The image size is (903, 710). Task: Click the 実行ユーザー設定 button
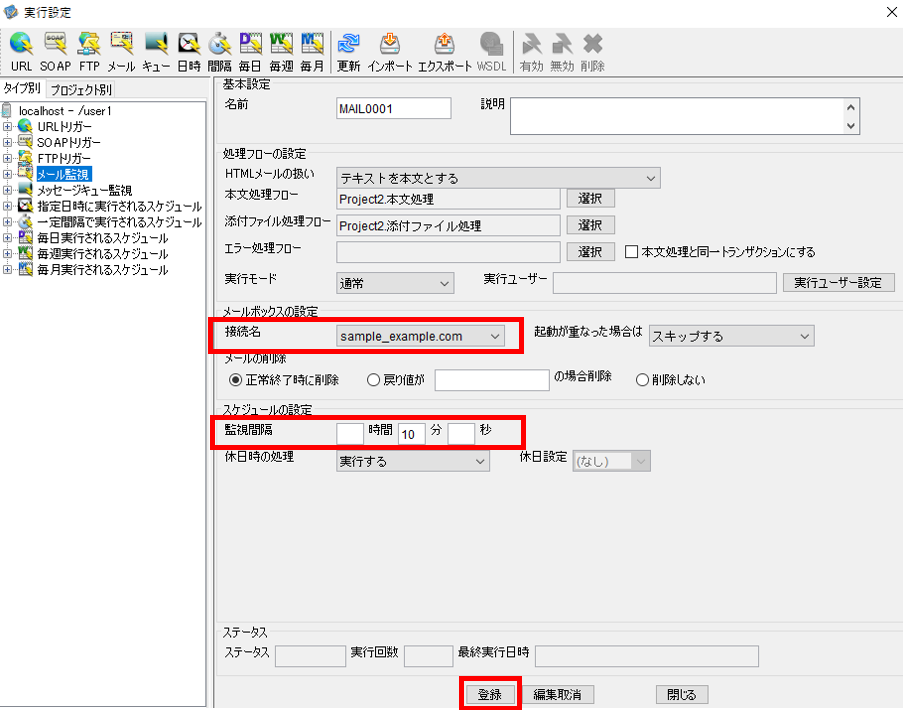(x=838, y=283)
